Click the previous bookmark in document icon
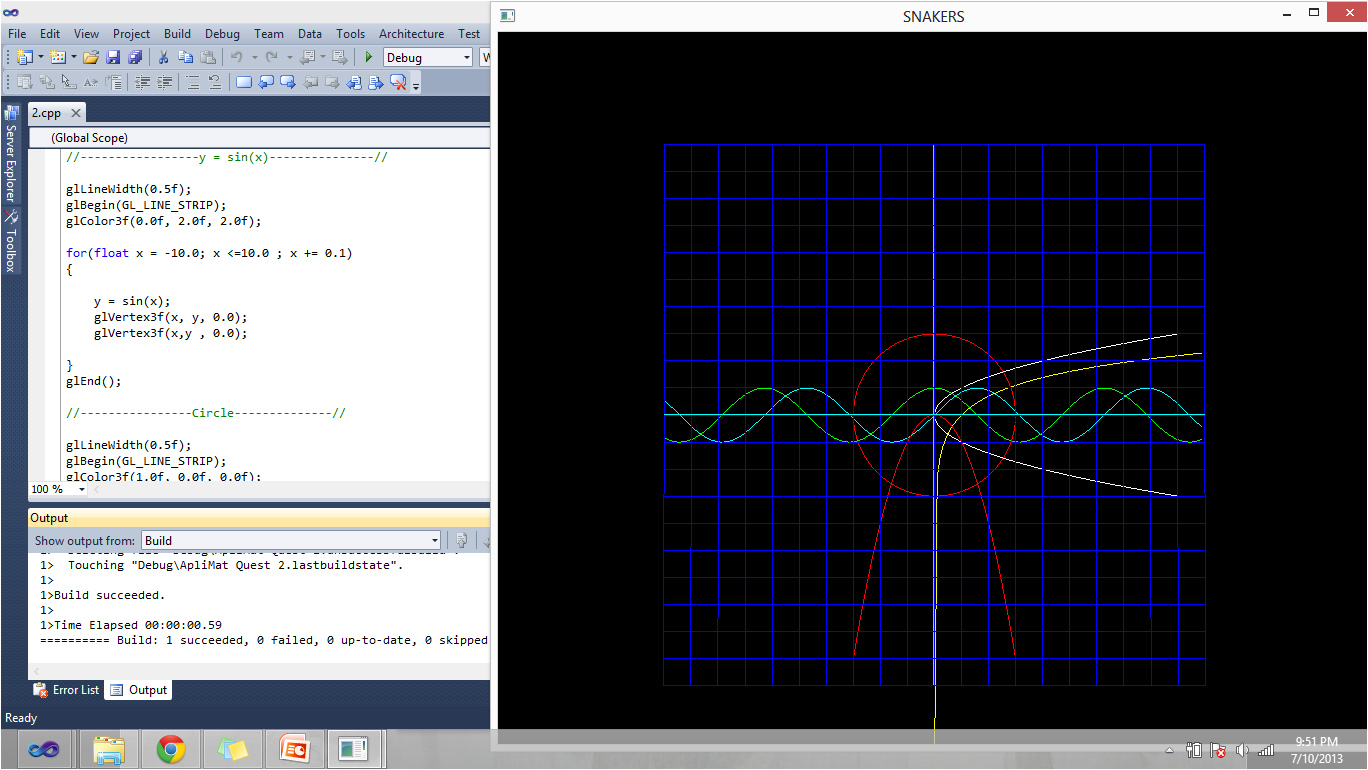This screenshot has width=1368, height=770. tap(354, 82)
